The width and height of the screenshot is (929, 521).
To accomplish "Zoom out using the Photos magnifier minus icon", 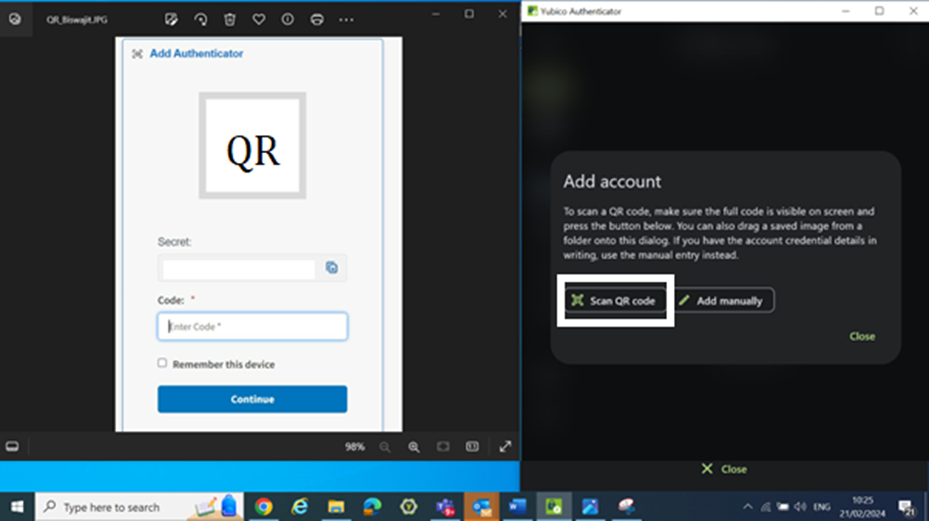I will (385, 447).
